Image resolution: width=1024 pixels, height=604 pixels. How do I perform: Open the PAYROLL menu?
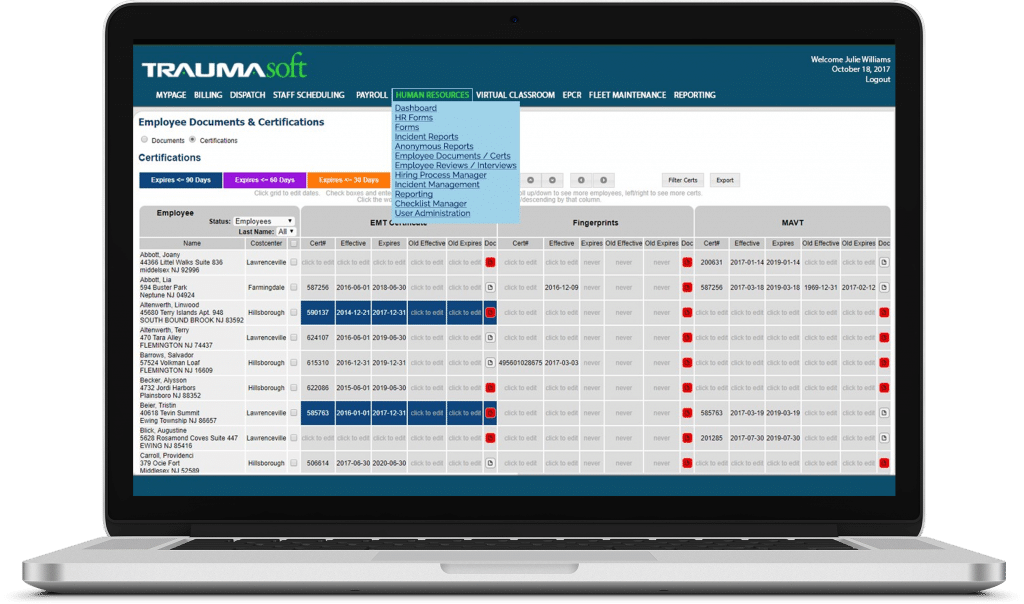pos(372,95)
